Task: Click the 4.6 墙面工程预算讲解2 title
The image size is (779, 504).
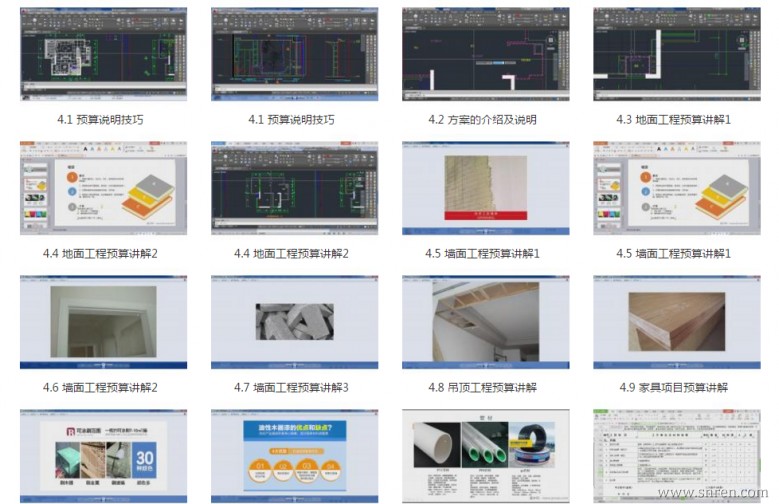Action: click(100, 388)
